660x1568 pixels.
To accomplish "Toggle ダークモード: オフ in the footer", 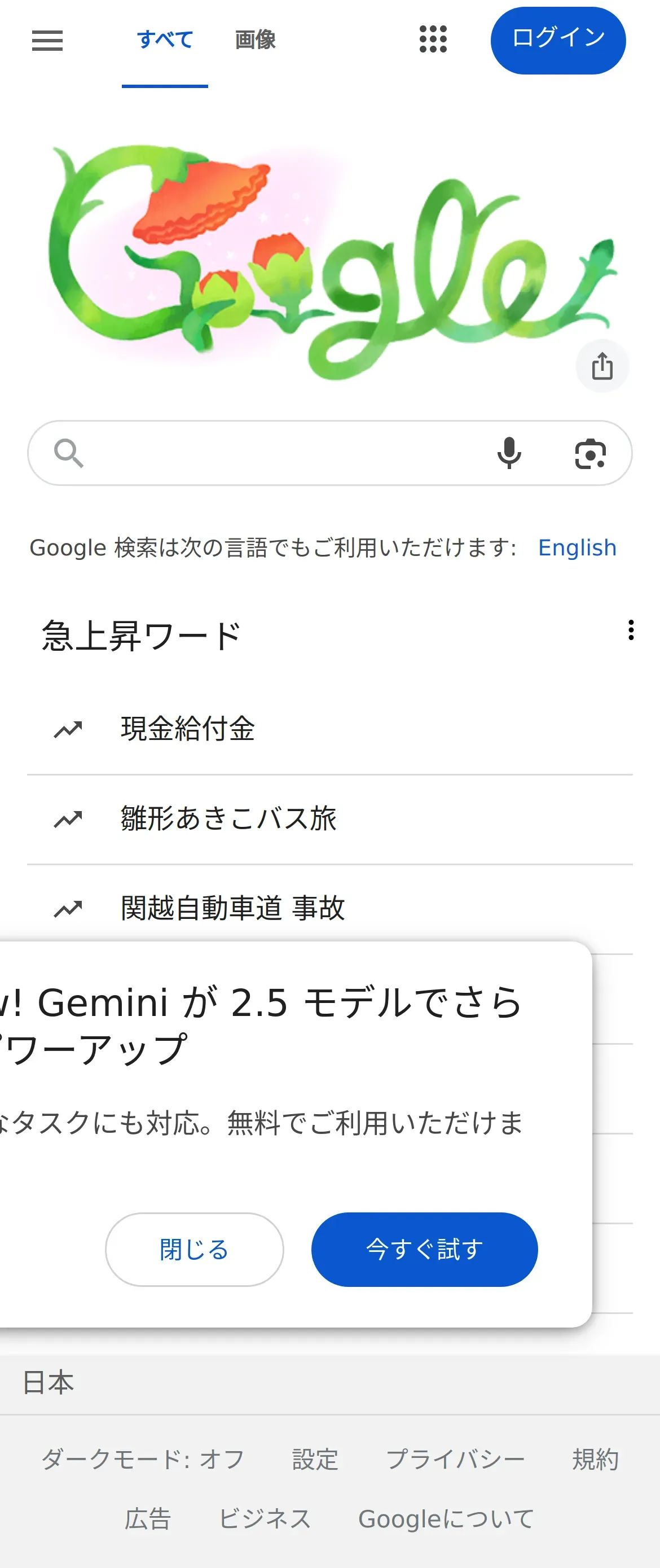I will pyautogui.click(x=143, y=1459).
